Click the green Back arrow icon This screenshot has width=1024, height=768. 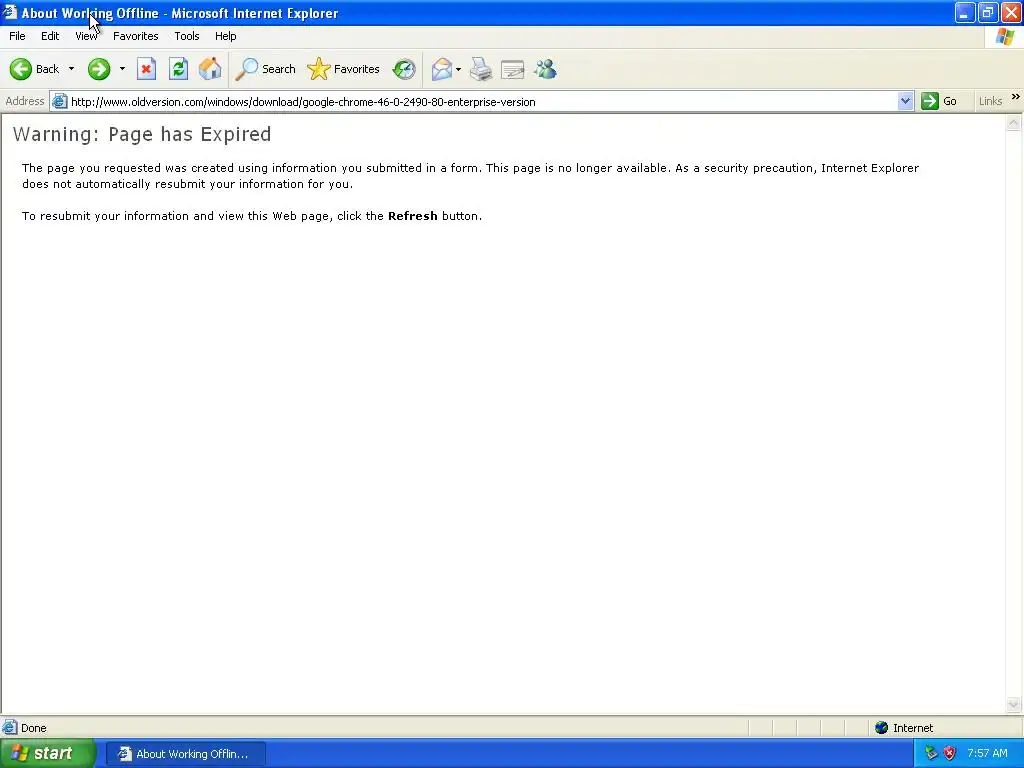(x=21, y=69)
